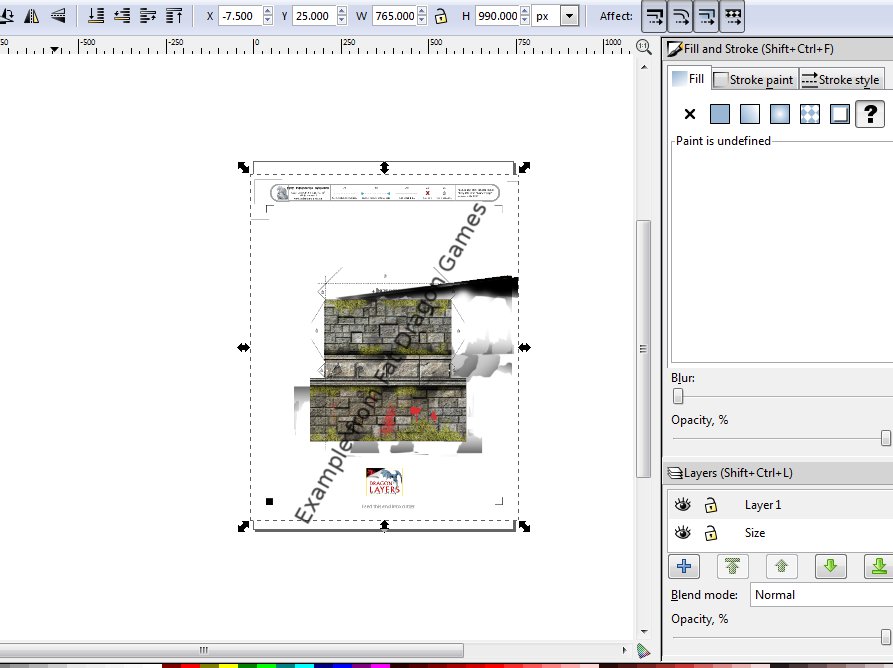Open the Stroke style tab
893x668 pixels.
(x=841, y=80)
